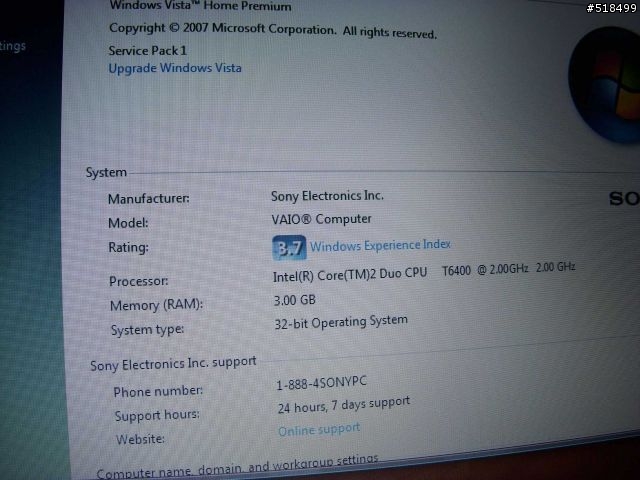Open the Online support website link
The width and height of the screenshot is (640, 480).
pyautogui.click(x=319, y=429)
